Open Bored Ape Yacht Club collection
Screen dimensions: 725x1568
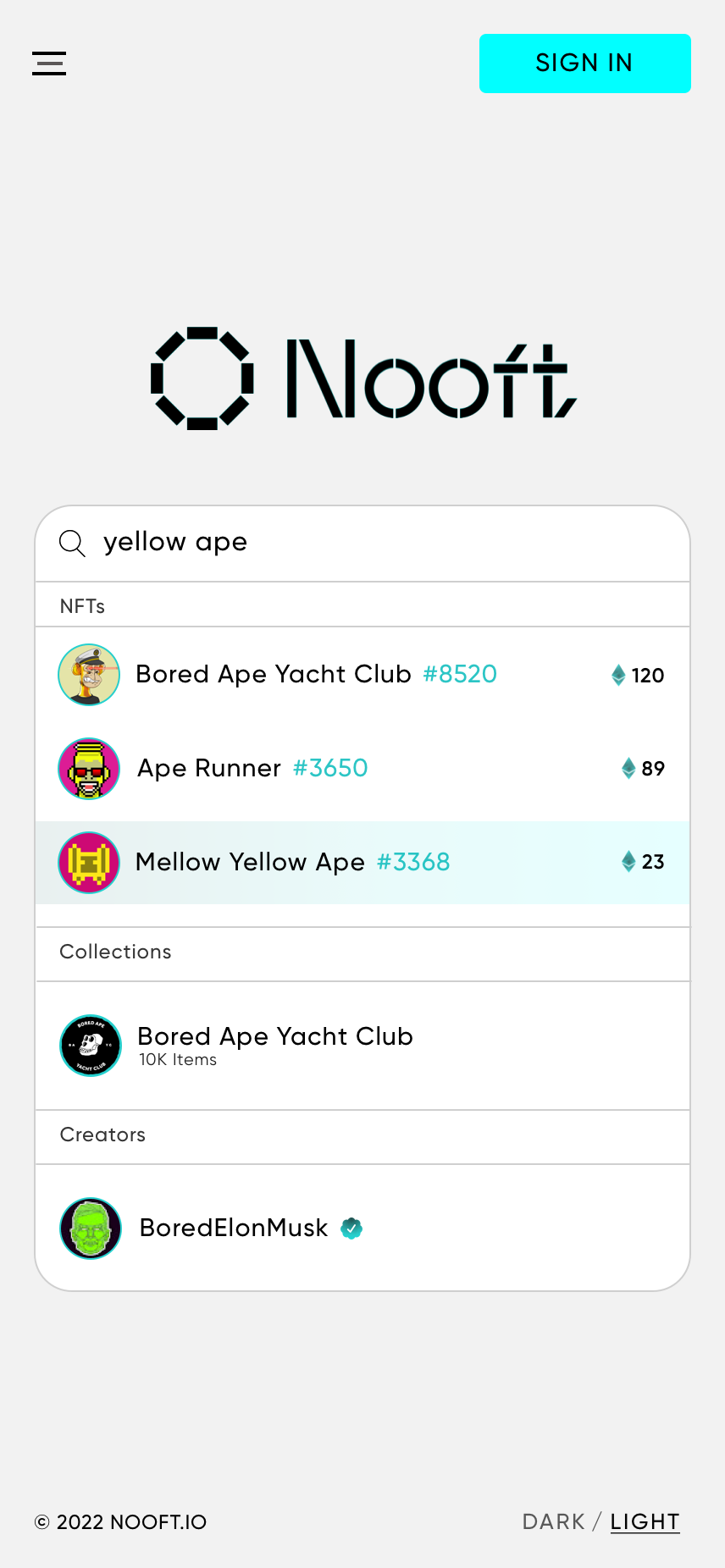click(275, 1037)
